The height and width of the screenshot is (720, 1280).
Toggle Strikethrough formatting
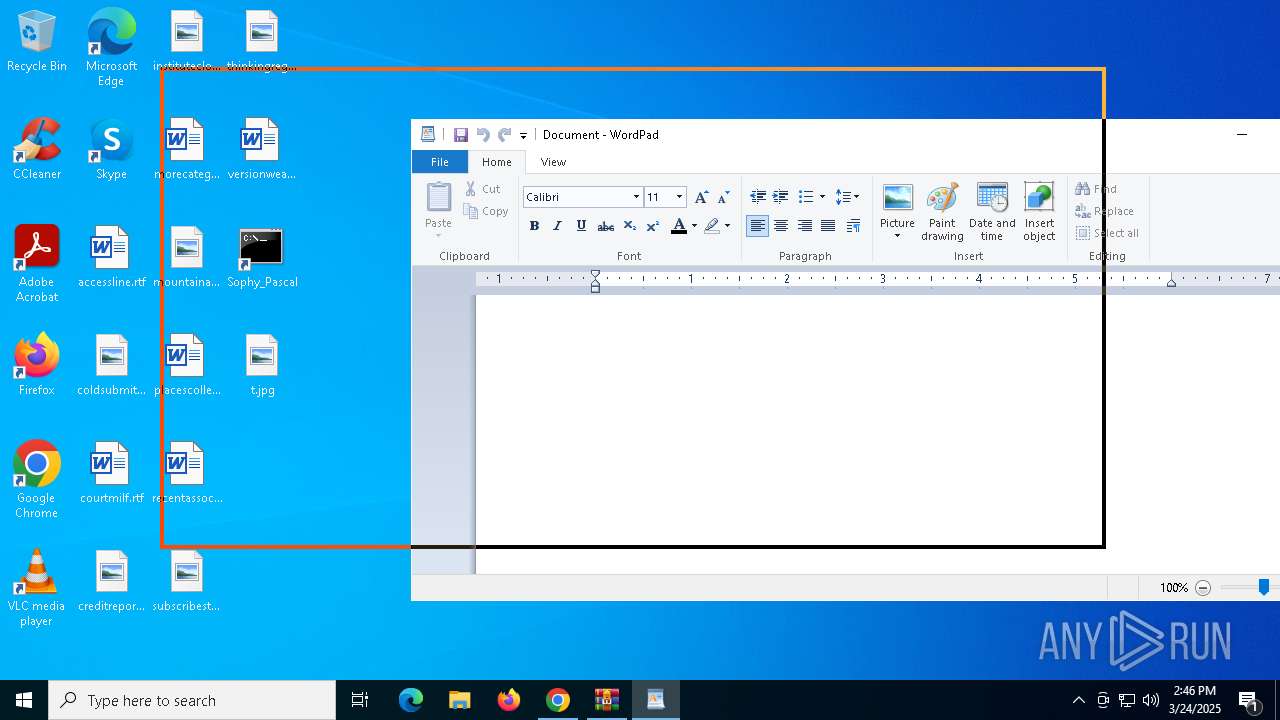(605, 226)
